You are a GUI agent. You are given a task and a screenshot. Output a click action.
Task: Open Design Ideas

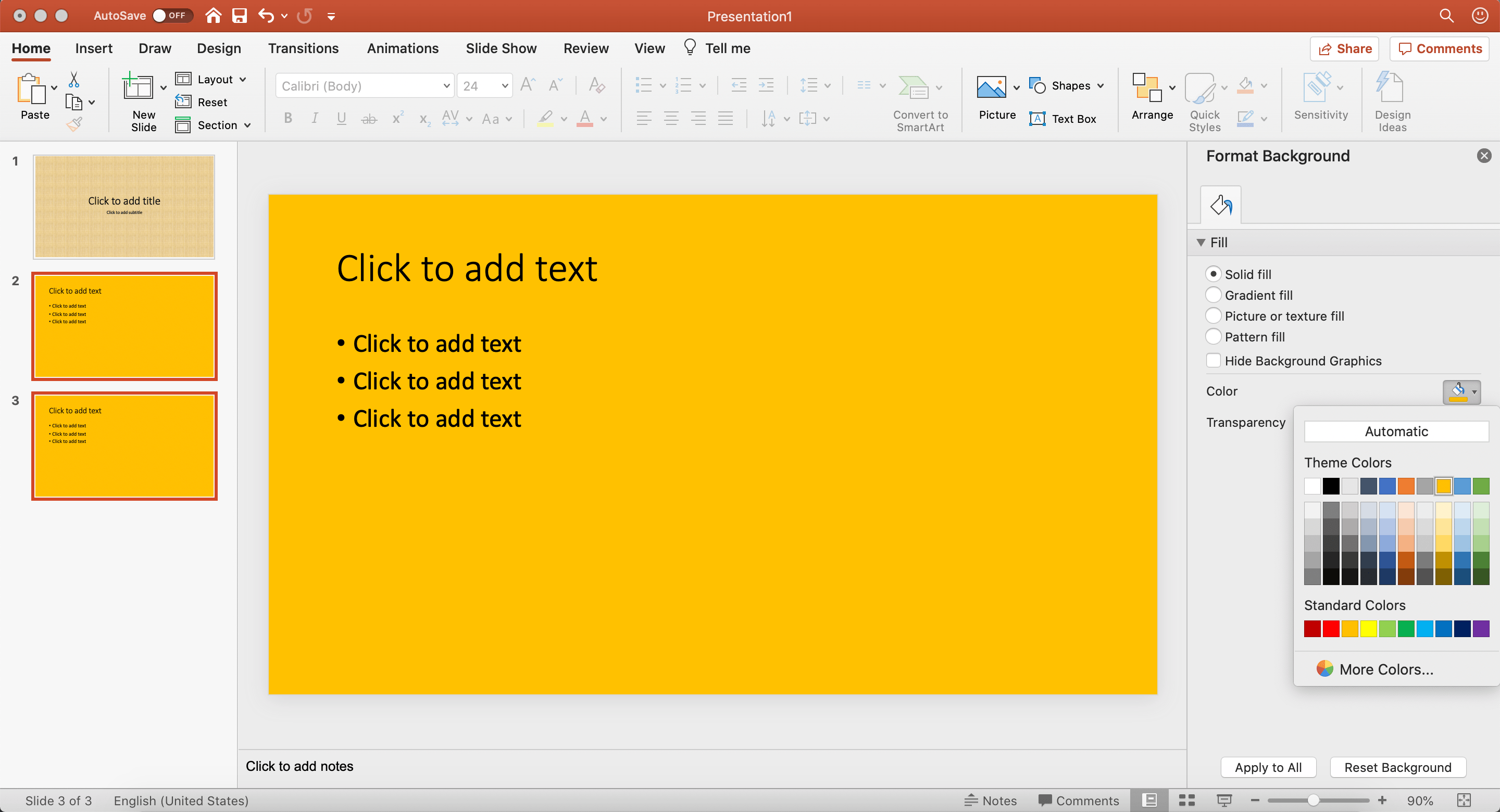(1392, 102)
